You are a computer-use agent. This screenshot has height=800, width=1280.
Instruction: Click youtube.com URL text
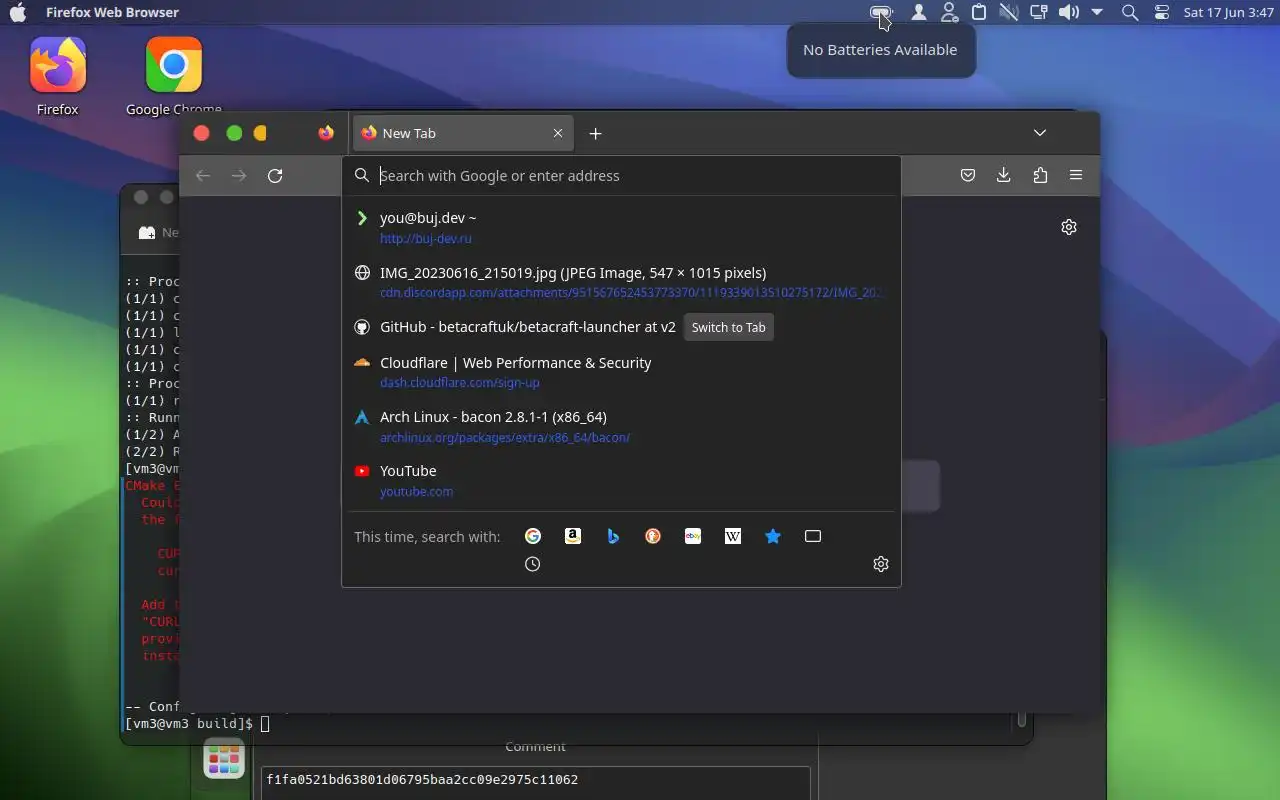(416, 491)
